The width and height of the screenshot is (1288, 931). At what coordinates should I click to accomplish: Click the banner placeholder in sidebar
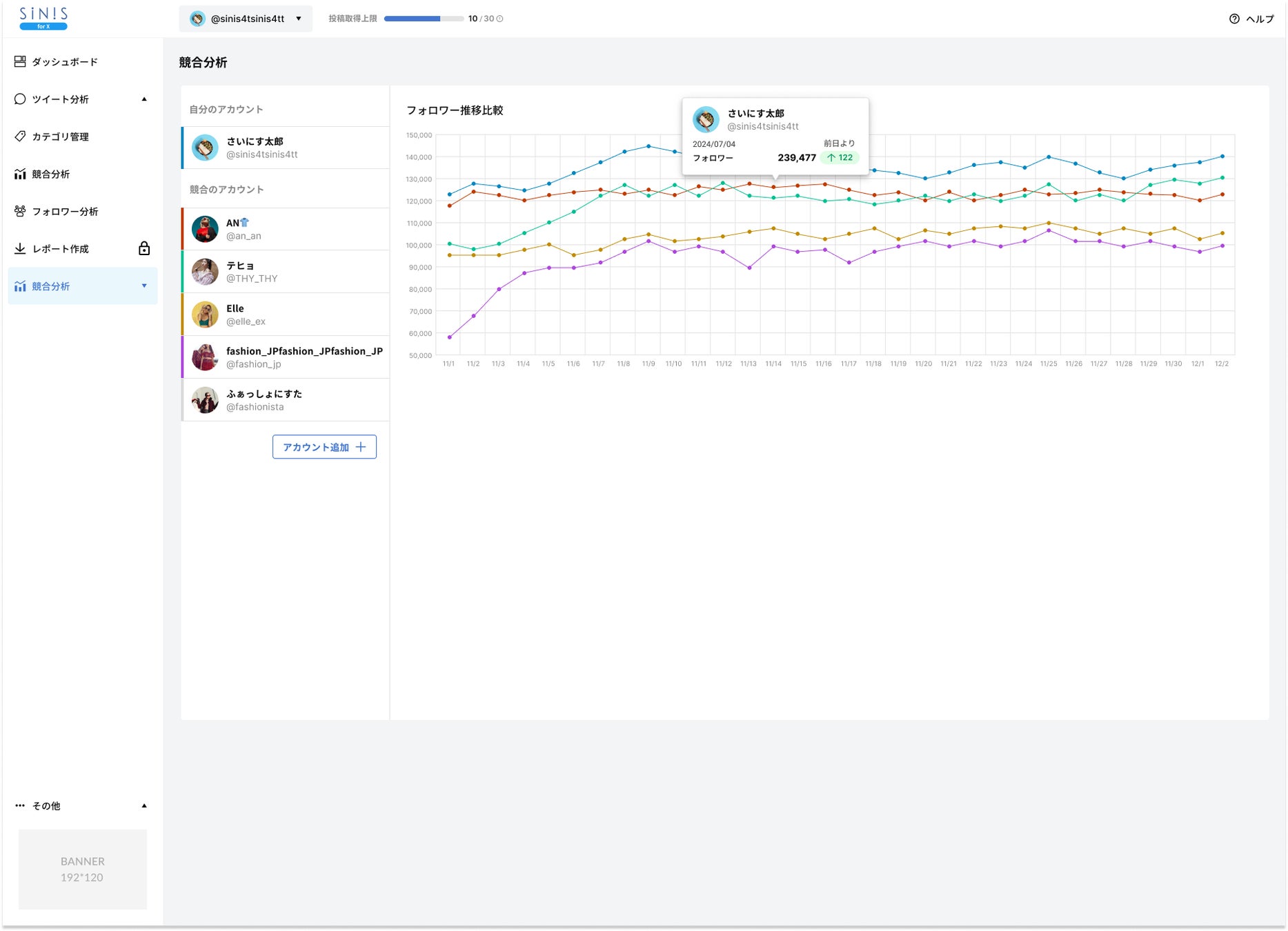click(83, 869)
